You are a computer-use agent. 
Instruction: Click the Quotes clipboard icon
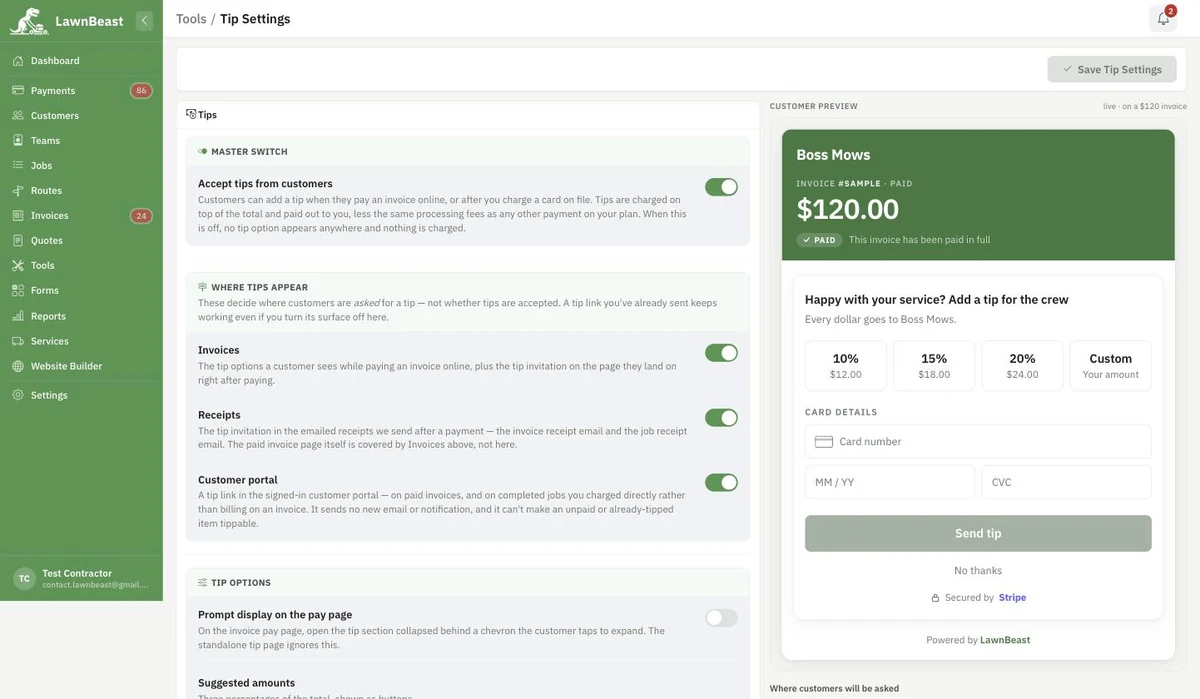[x=18, y=241]
